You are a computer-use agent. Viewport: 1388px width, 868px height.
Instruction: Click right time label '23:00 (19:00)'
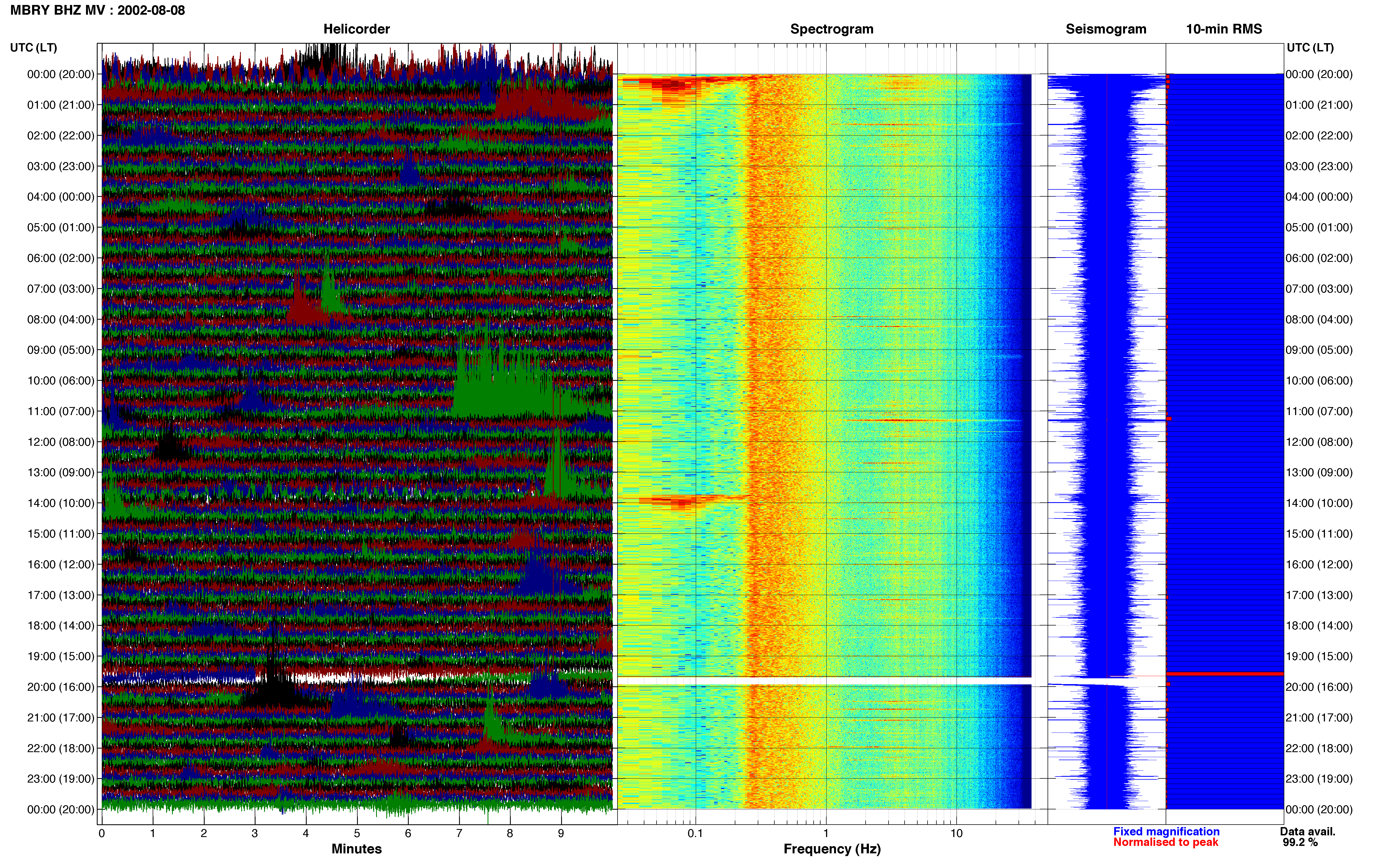point(1319,778)
